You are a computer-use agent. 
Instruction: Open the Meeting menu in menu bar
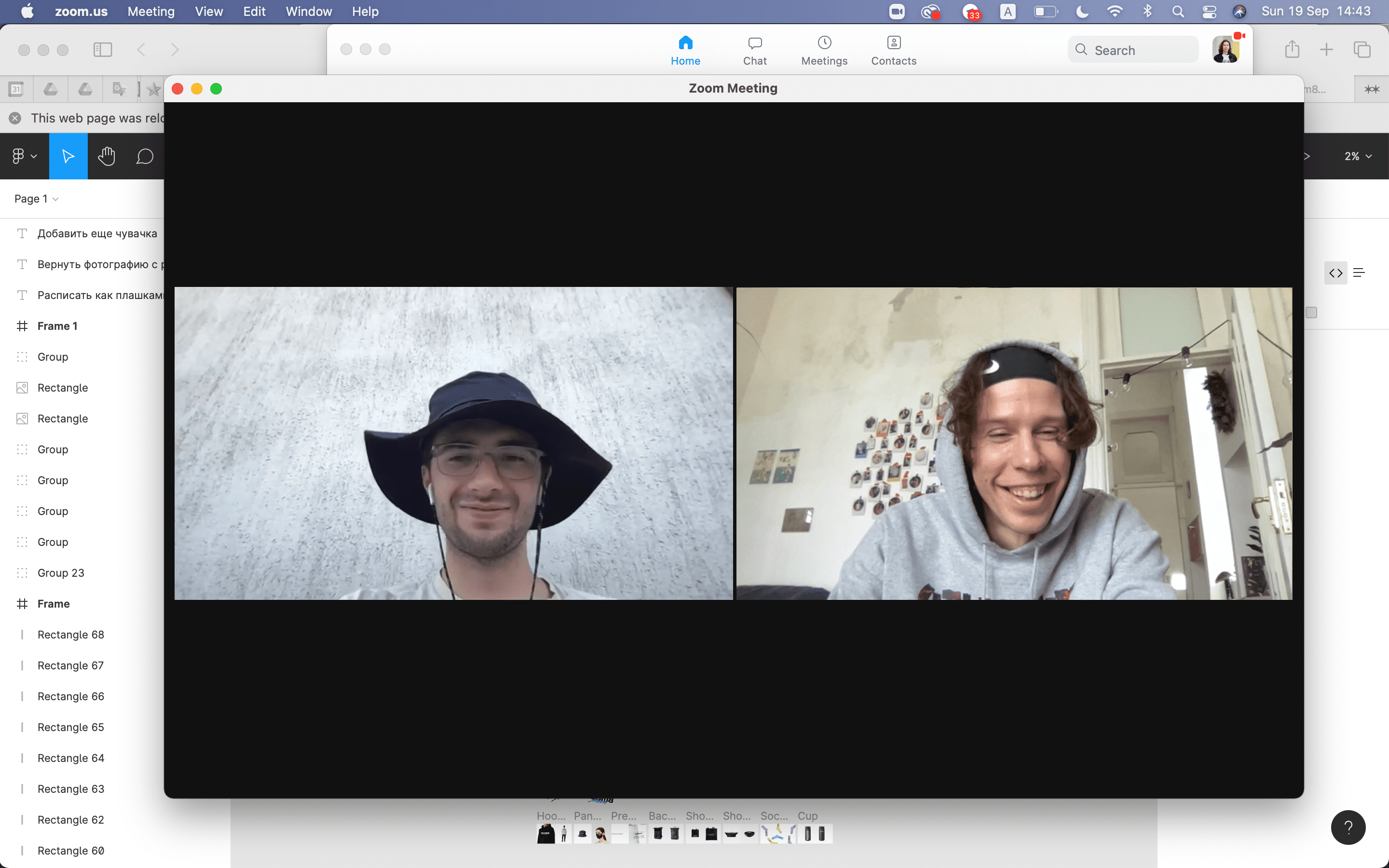[x=150, y=12]
